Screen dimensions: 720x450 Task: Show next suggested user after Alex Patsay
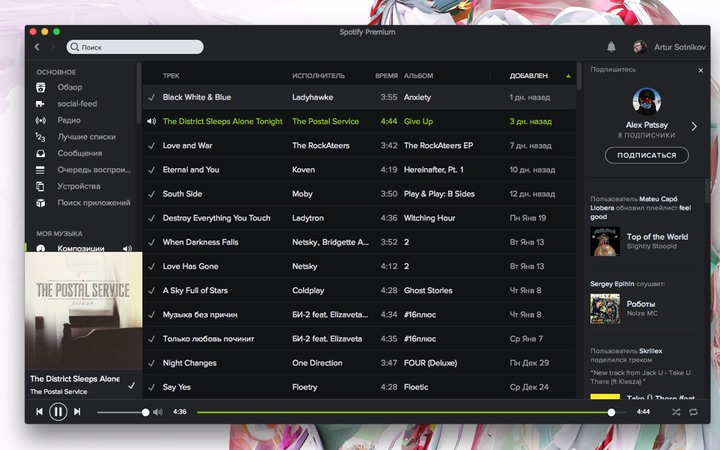[694, 126]
